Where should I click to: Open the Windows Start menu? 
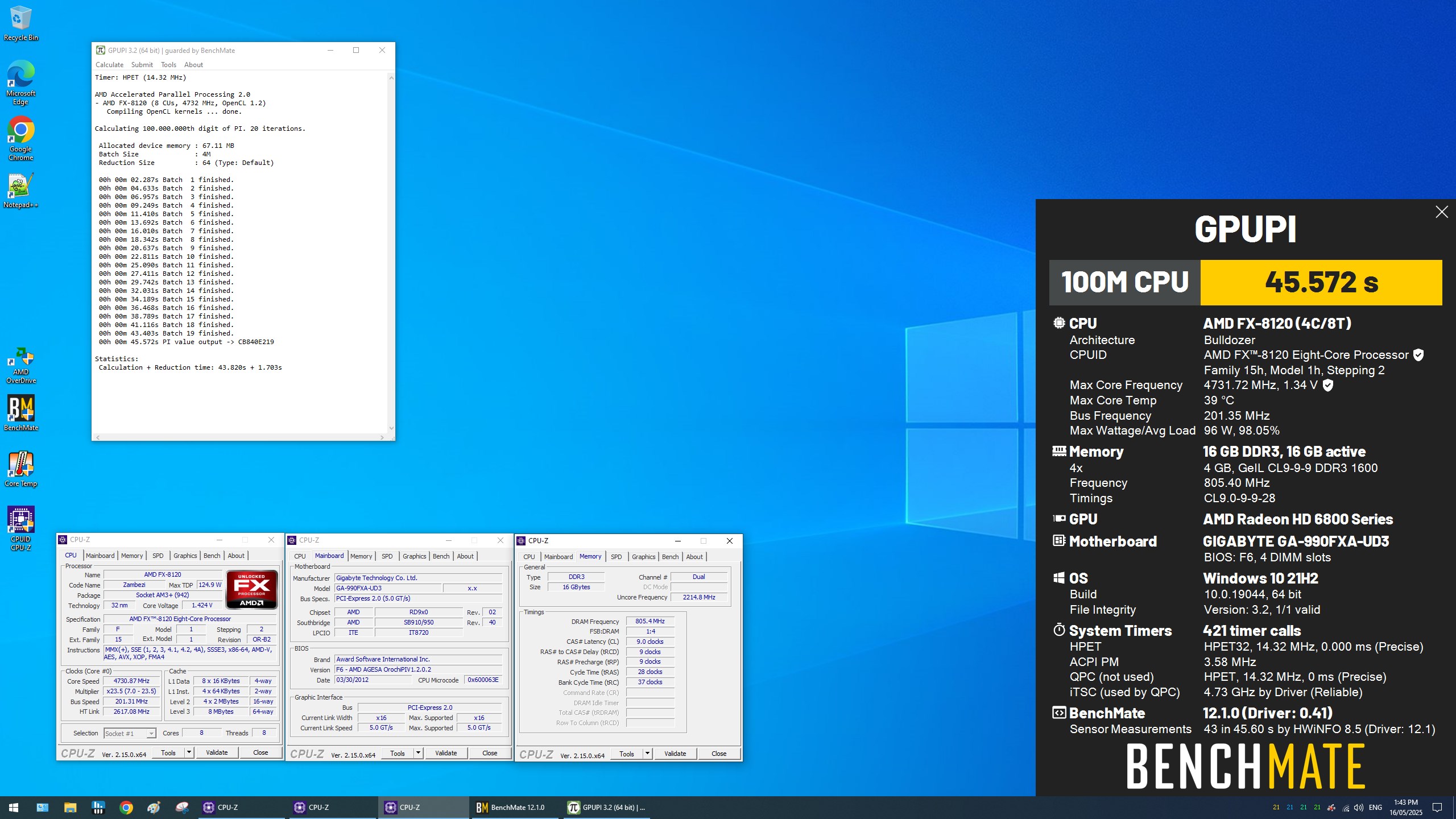click(14, 807)
